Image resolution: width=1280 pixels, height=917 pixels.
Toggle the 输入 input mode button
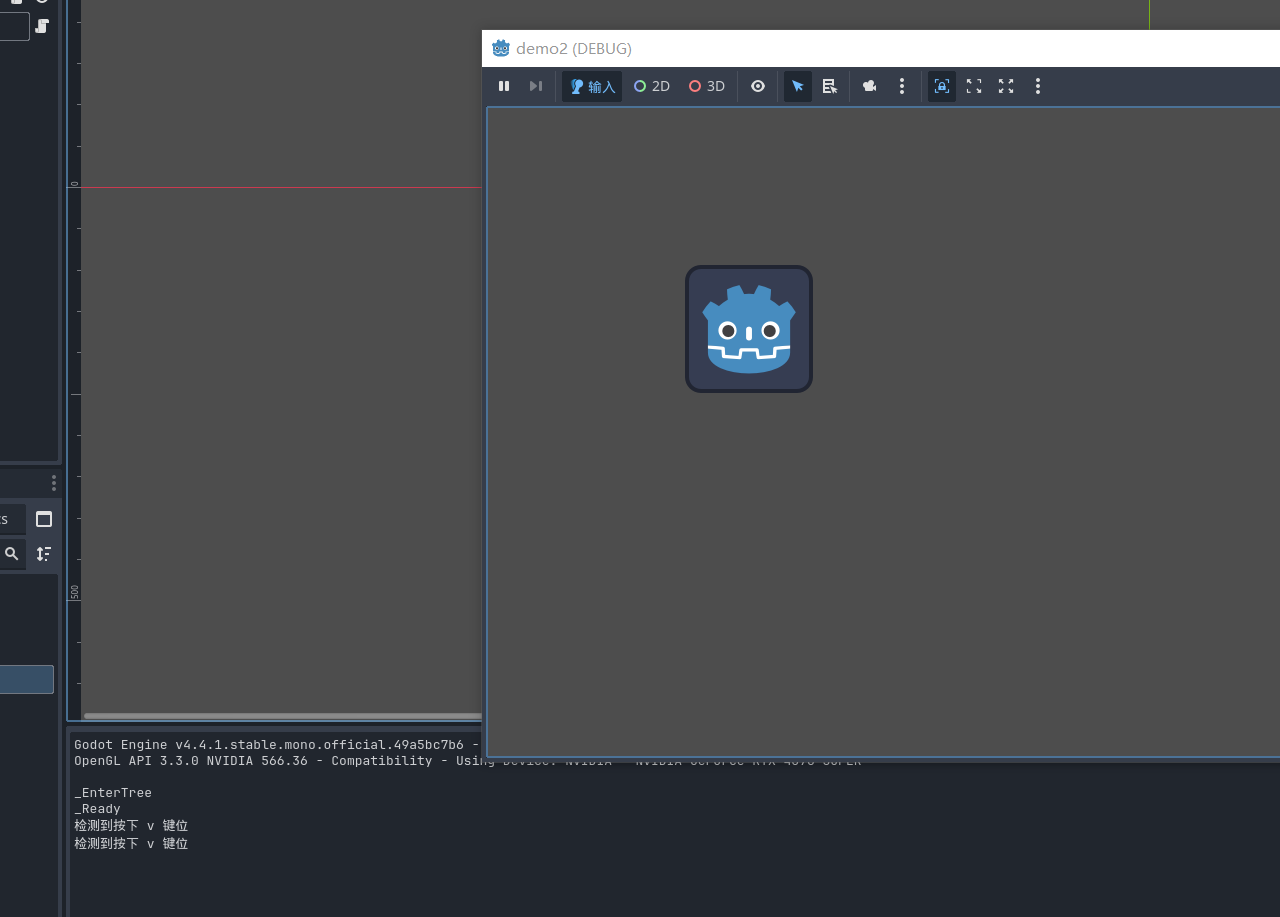tap(592, 86)
